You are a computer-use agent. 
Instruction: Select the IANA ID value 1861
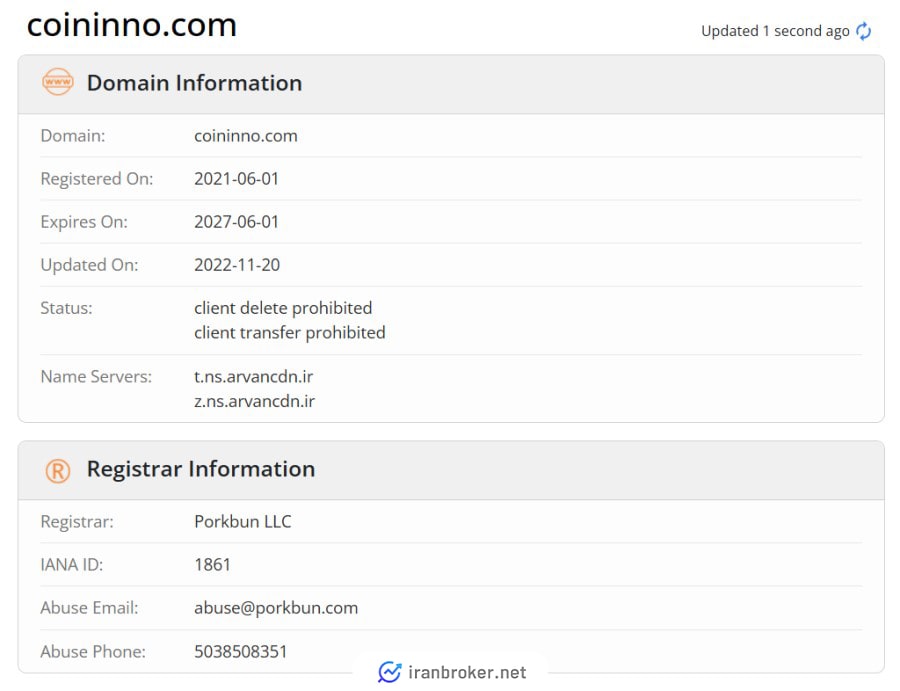[x=212, y=565]
